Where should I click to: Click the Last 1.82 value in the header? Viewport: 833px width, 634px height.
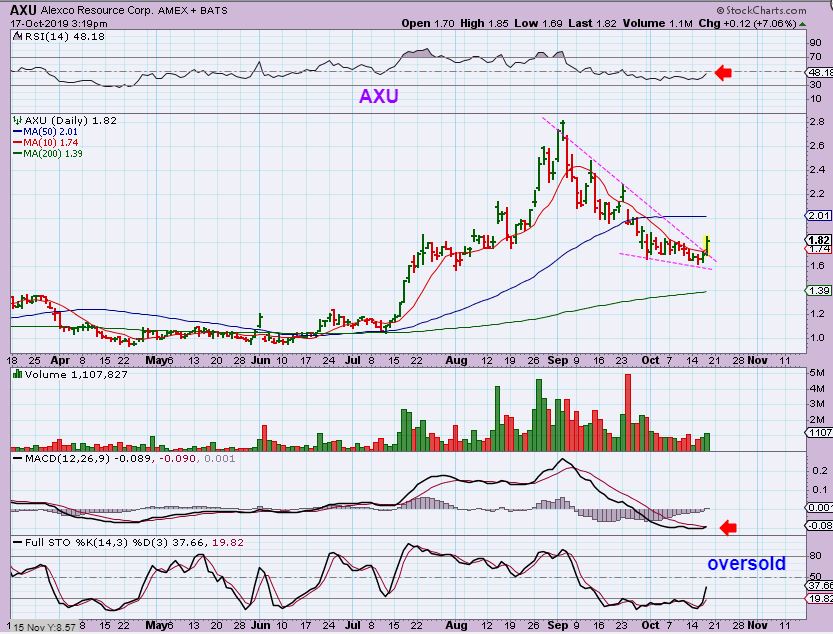pos(592,23)
